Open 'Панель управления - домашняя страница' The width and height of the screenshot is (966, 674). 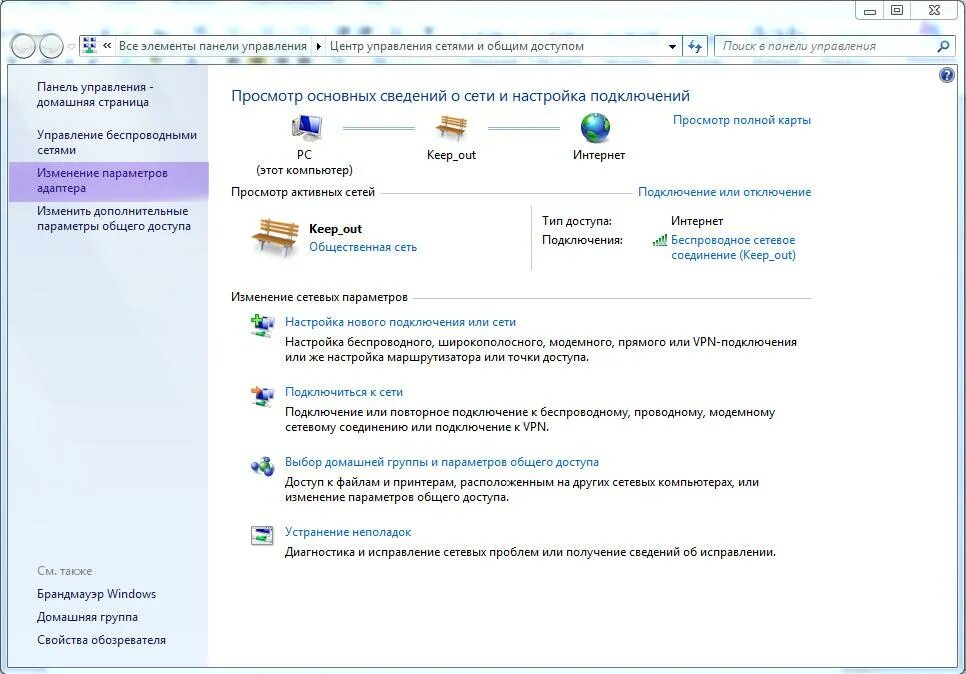(x=95, y=94)
